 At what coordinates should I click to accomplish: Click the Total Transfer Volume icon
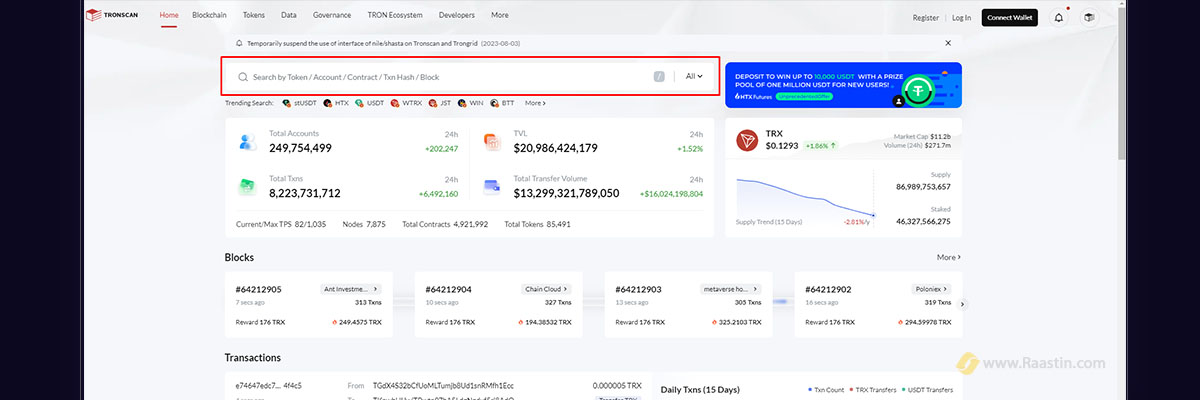point(492,187)
